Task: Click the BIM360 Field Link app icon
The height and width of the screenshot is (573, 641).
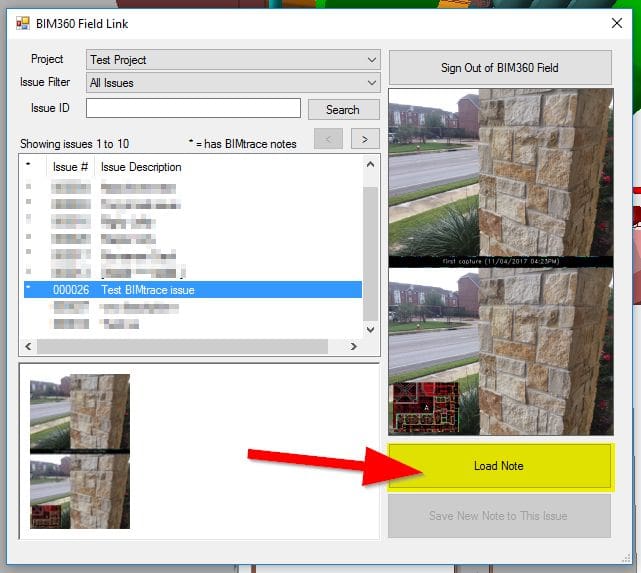Action: point(23,23)
